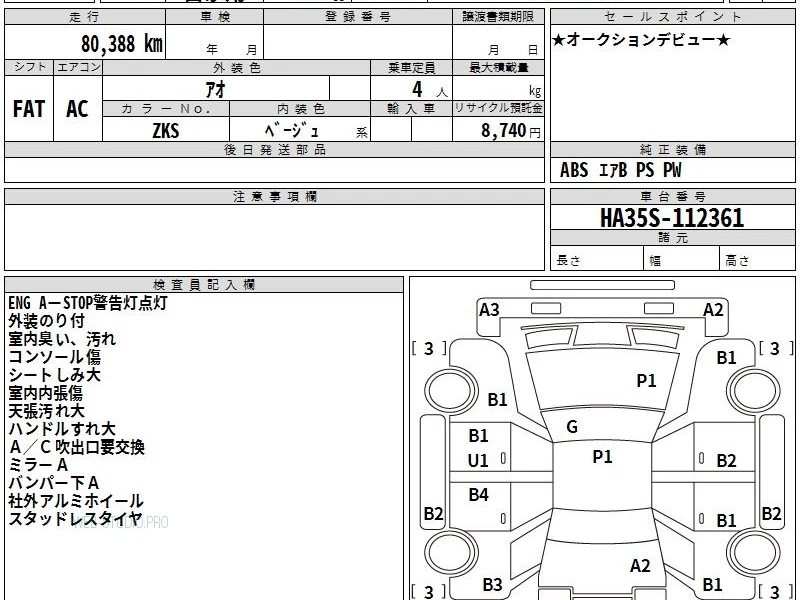
Task: Click the G mark on windshield diagram
Action: tap(572, 427)
